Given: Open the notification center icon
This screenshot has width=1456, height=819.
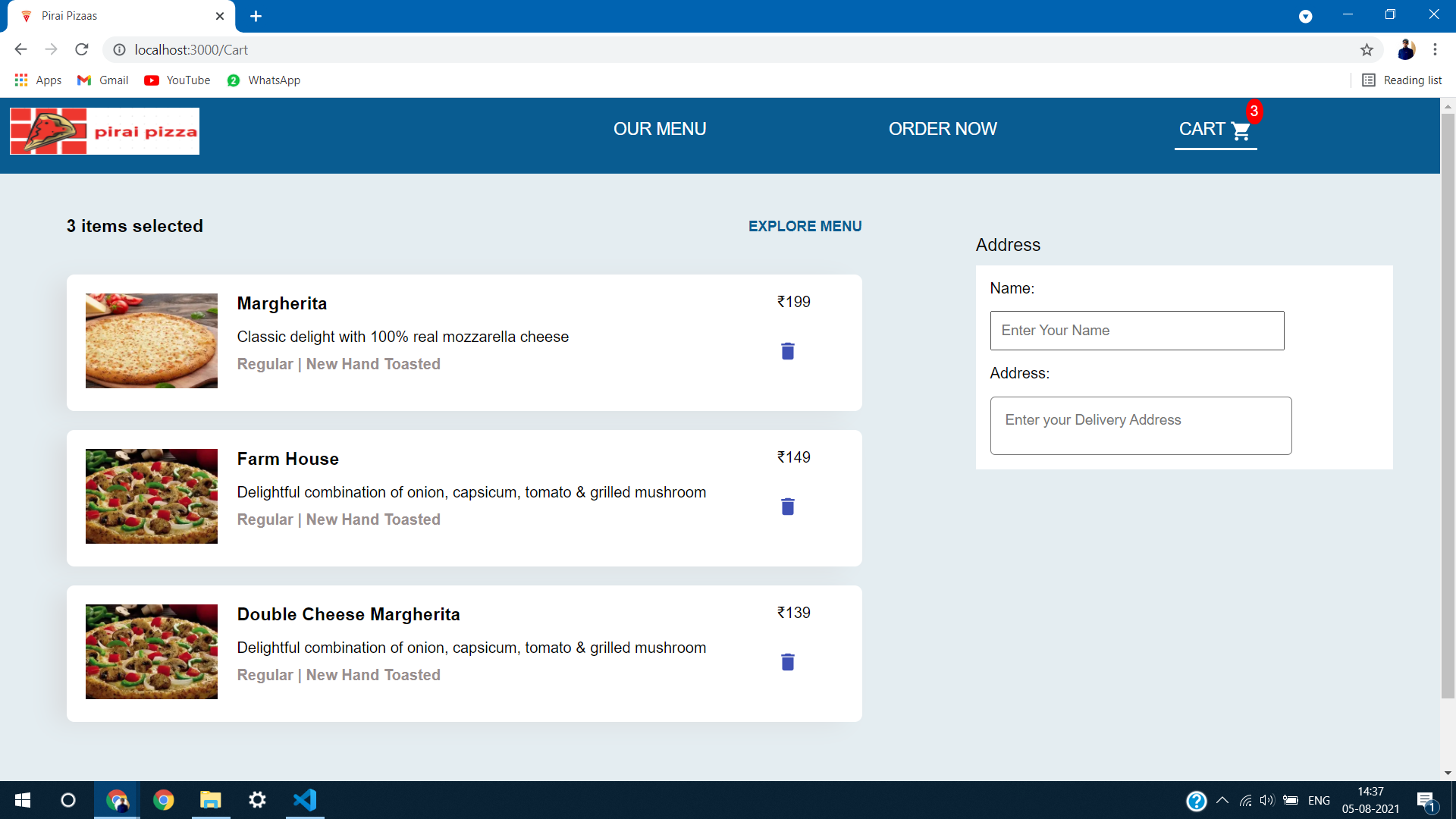Looking at the screenshot, I should [1426, 801].
